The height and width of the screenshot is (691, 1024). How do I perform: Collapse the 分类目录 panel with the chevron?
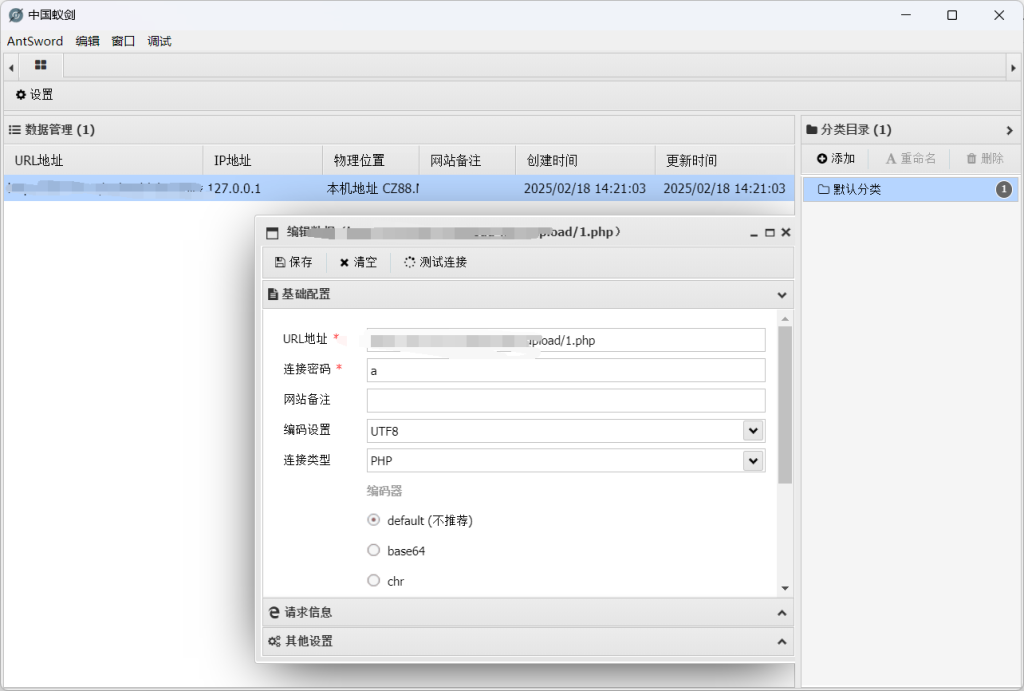click(x=1010, y=130)
